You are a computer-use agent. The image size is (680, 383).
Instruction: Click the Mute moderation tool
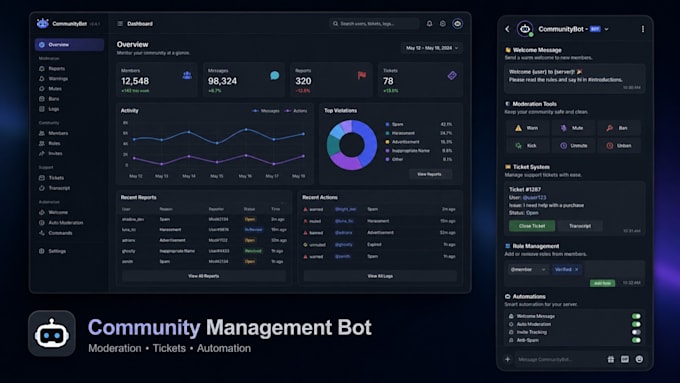coord(573,128)
